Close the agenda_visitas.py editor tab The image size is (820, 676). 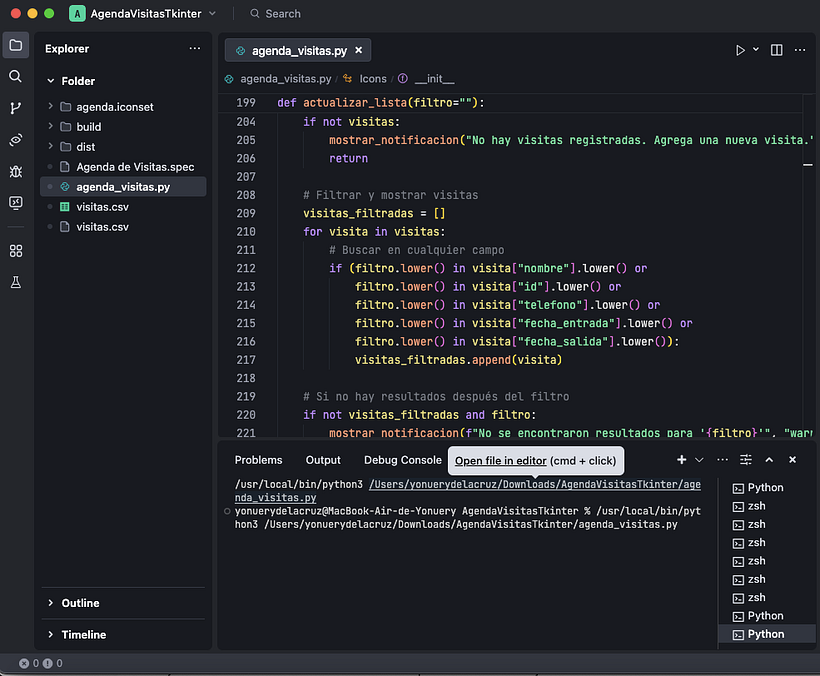(x=359, y=50)
